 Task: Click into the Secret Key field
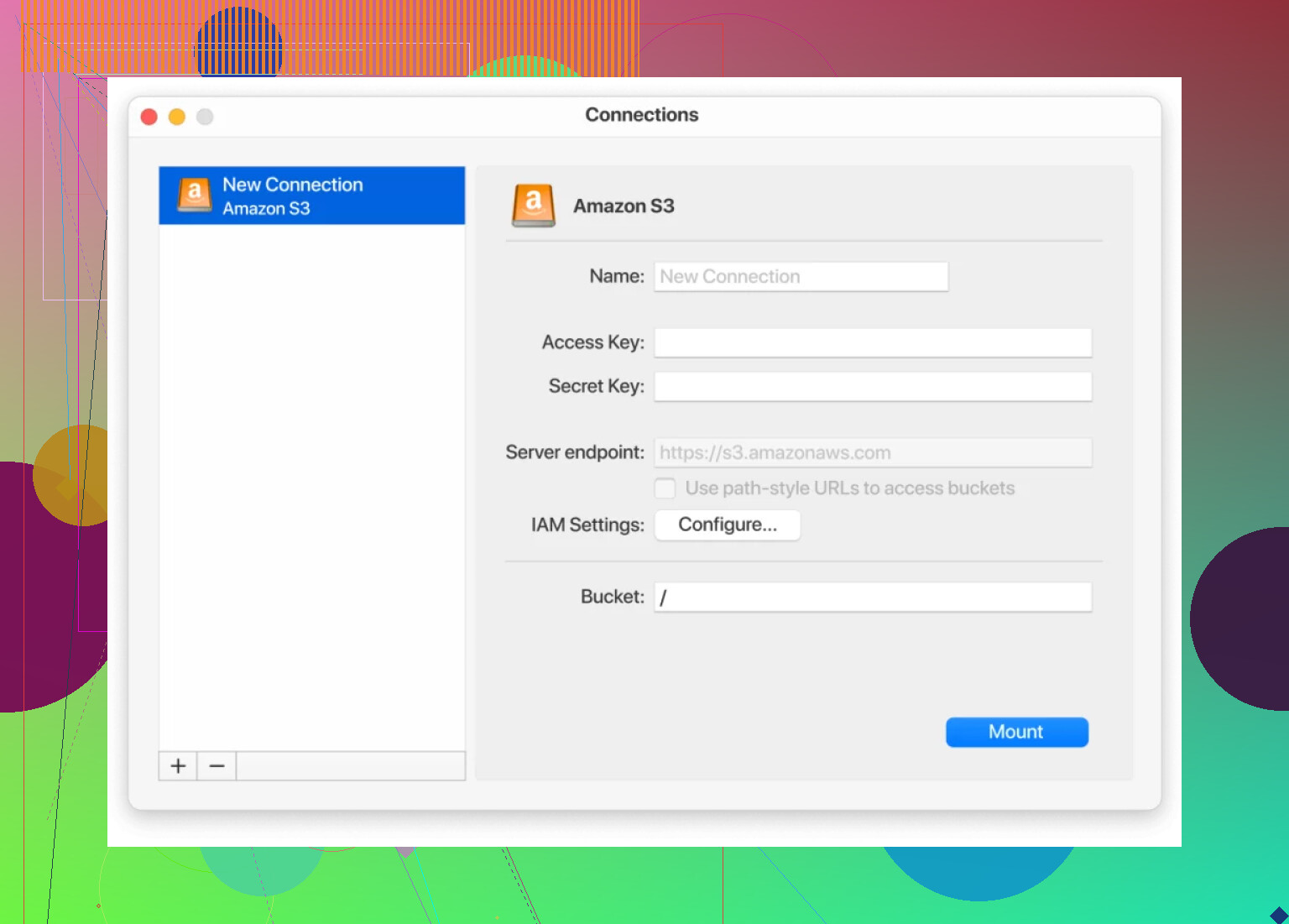click(x=873, y=387)
